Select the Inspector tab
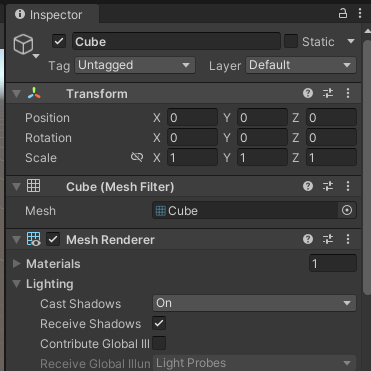This screenshot has height=371, width=371. [x=52, y=14]
